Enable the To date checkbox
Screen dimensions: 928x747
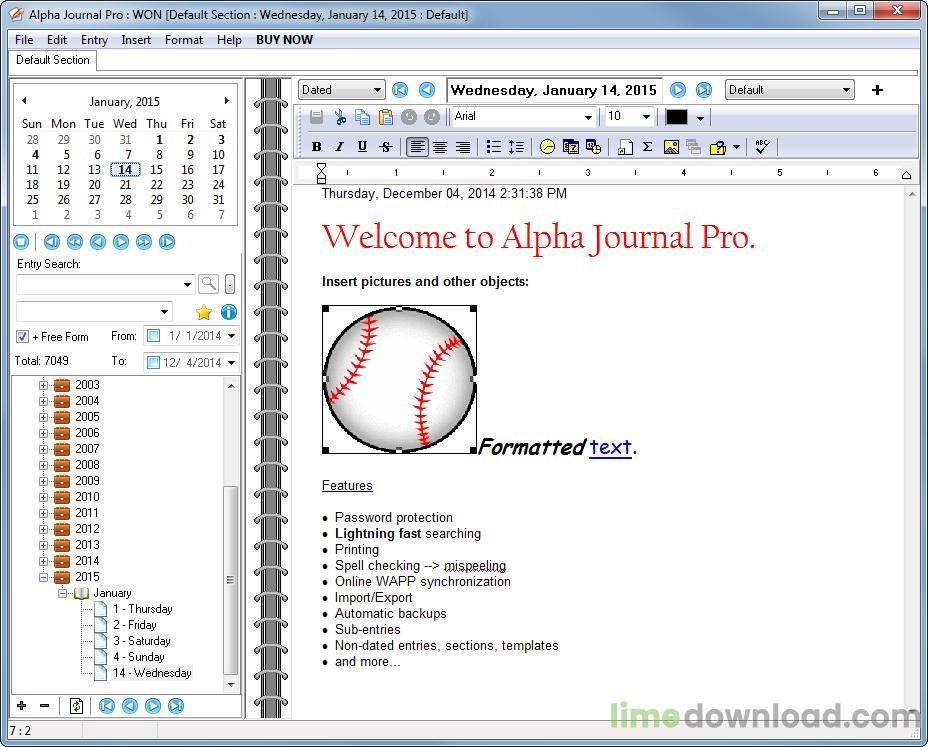[x=153, y=362]
